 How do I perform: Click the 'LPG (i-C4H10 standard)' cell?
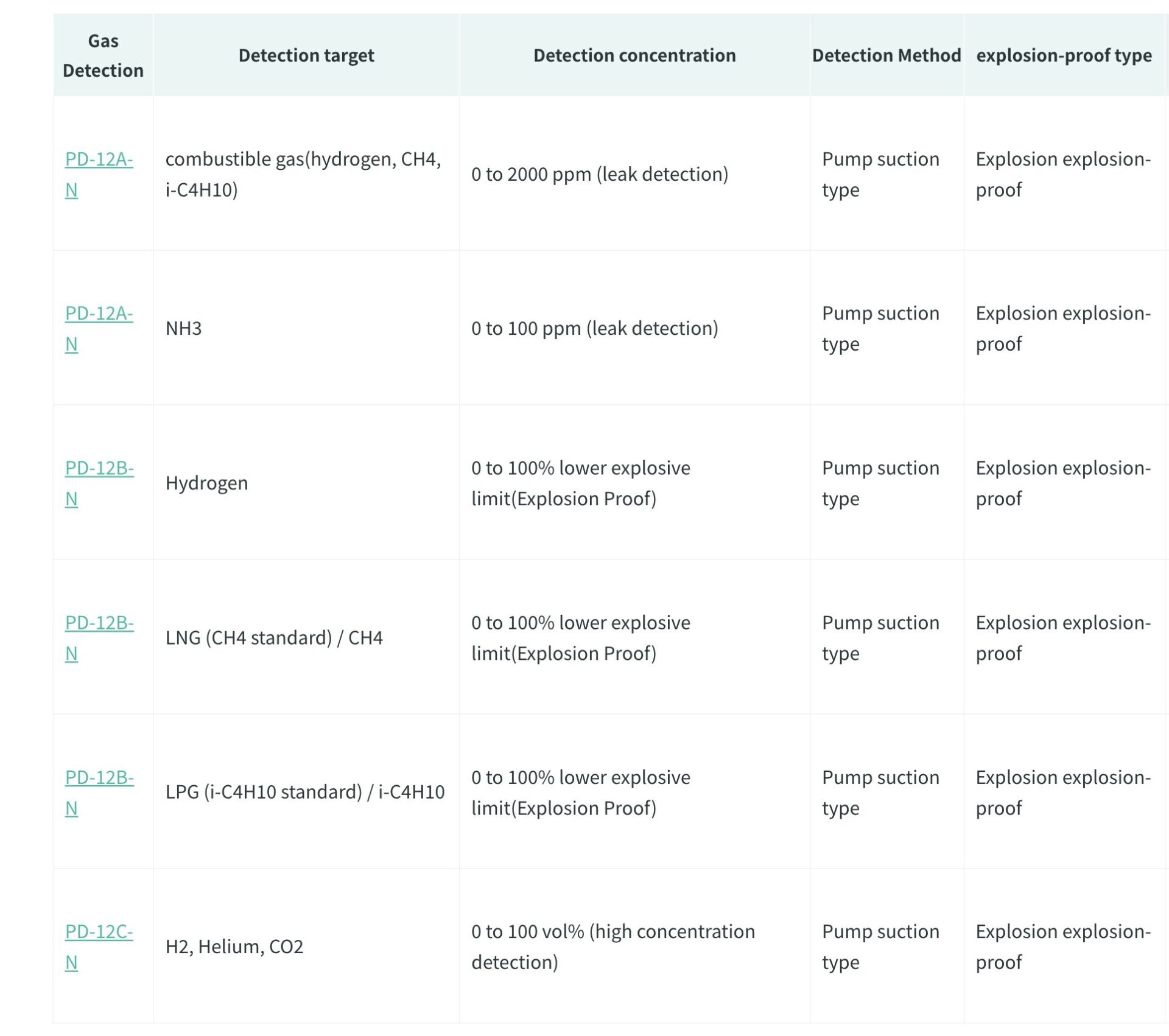coord(306,793)
